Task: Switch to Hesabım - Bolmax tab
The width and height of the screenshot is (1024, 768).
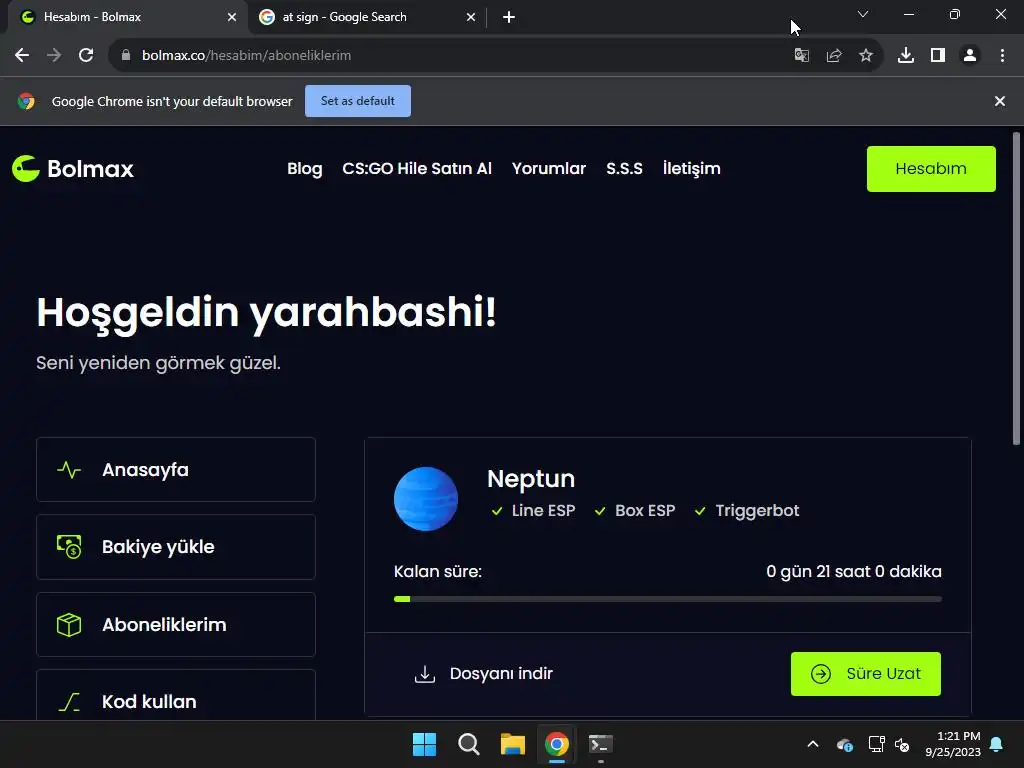Action: (x=127, y=17)
